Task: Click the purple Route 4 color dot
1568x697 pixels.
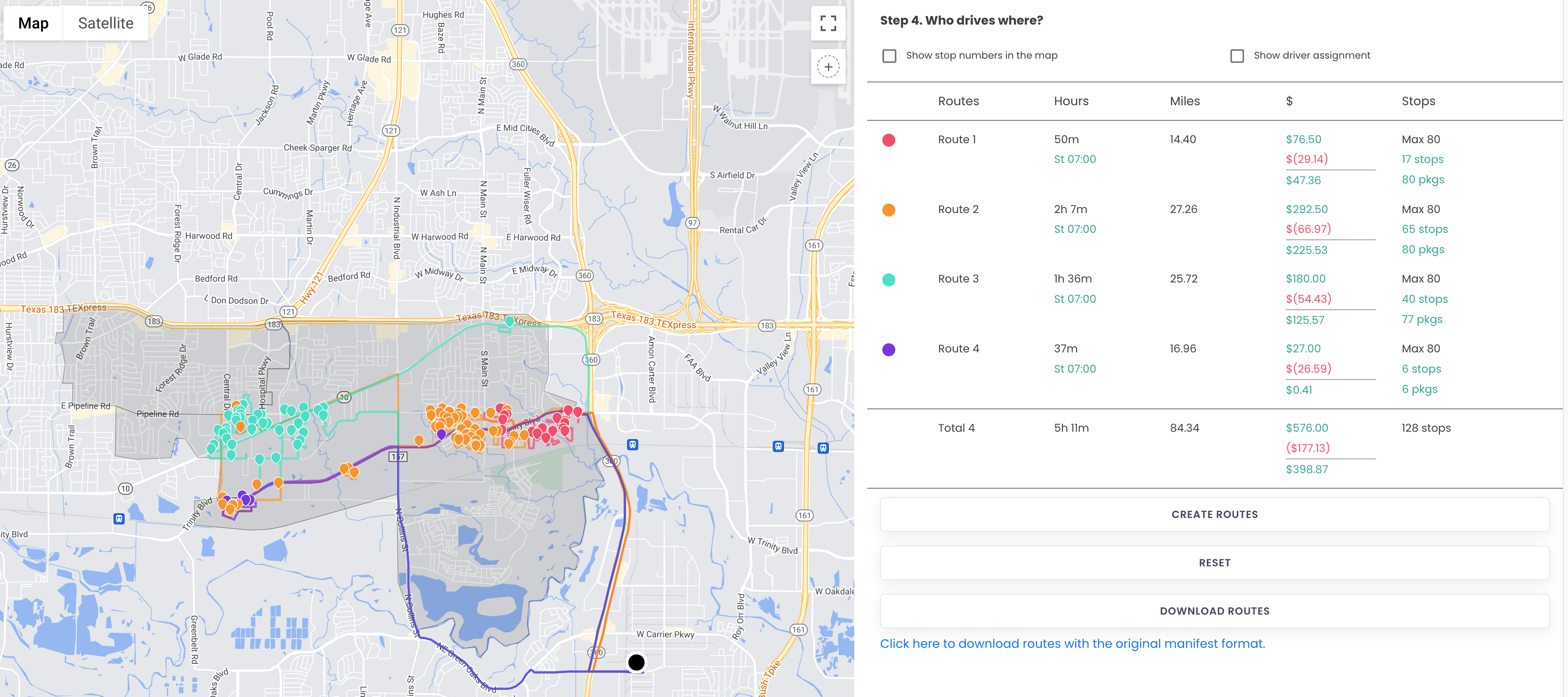Action: coord(888,349)
